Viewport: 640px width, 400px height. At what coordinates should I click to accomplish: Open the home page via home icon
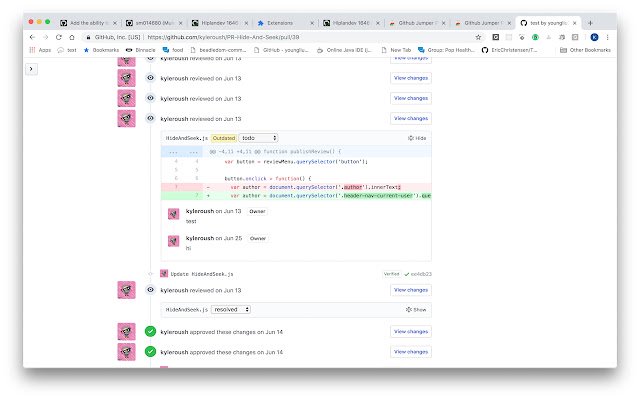pos(72,37)
